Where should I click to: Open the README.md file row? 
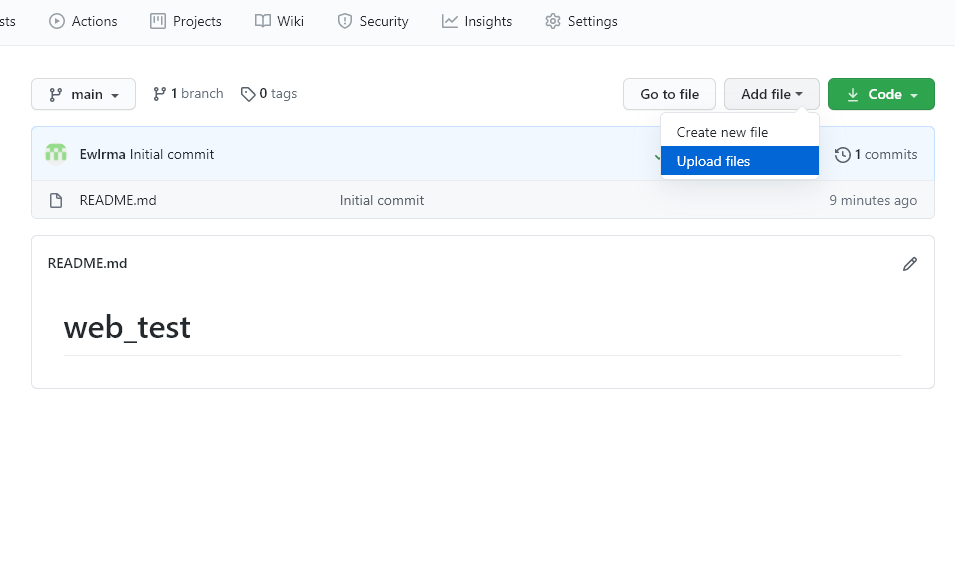[483, 200]
